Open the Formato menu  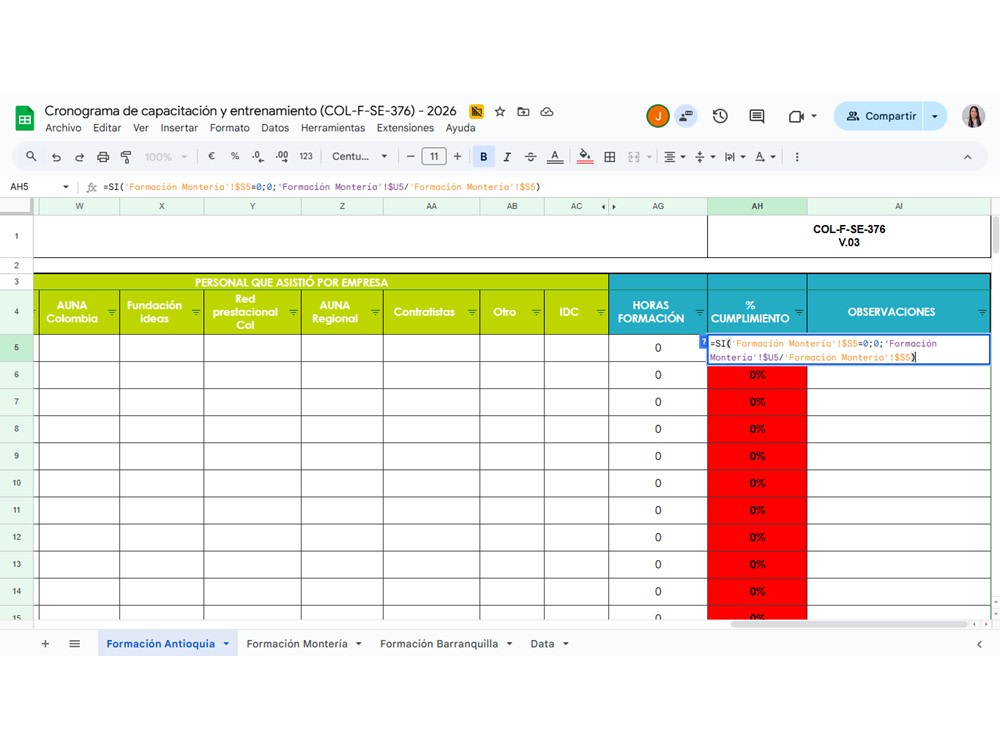click(x=230, y=128)
